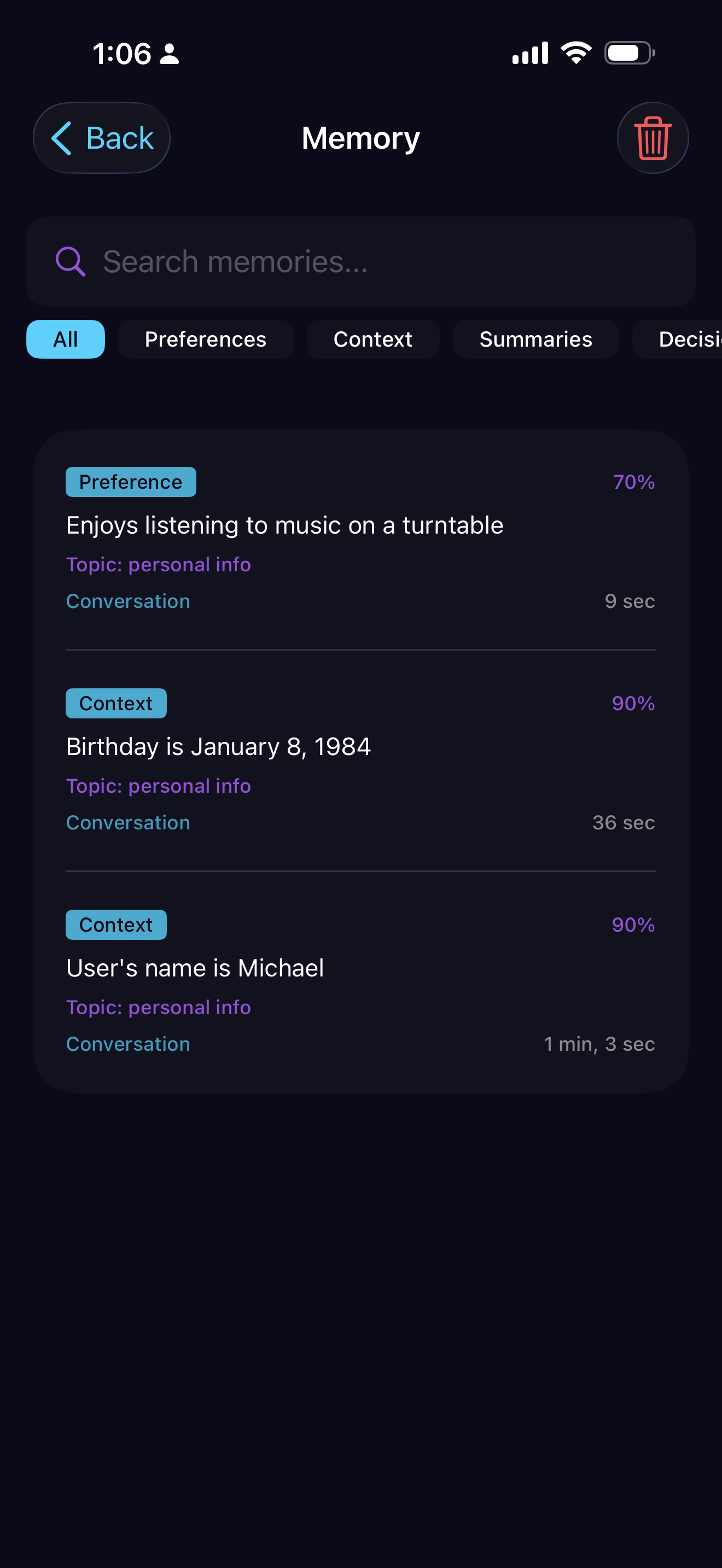722x1568 pixels.
Task: Tap the Preference tag badge
Action: click(x=131, y=482)
